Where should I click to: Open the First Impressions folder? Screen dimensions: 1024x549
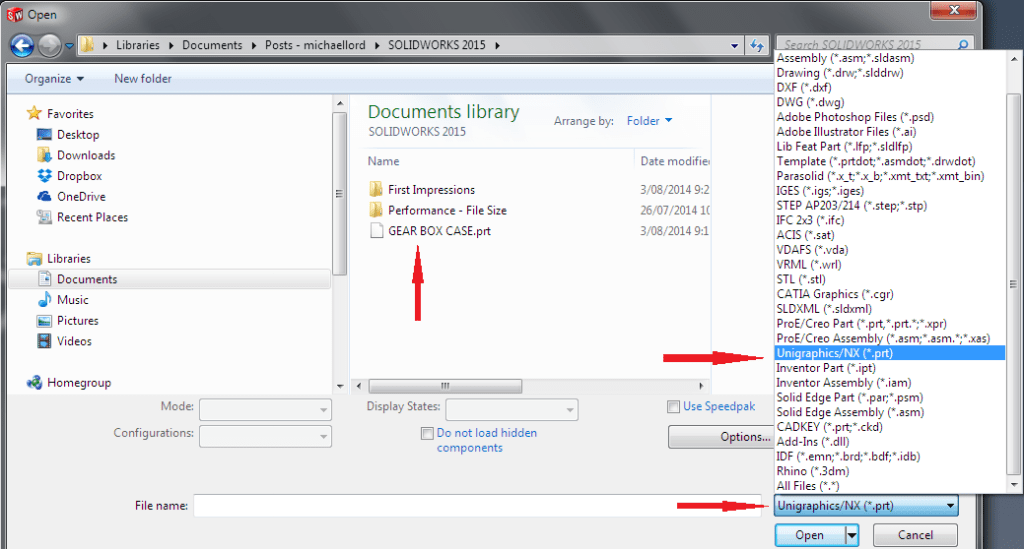(431, 189)
